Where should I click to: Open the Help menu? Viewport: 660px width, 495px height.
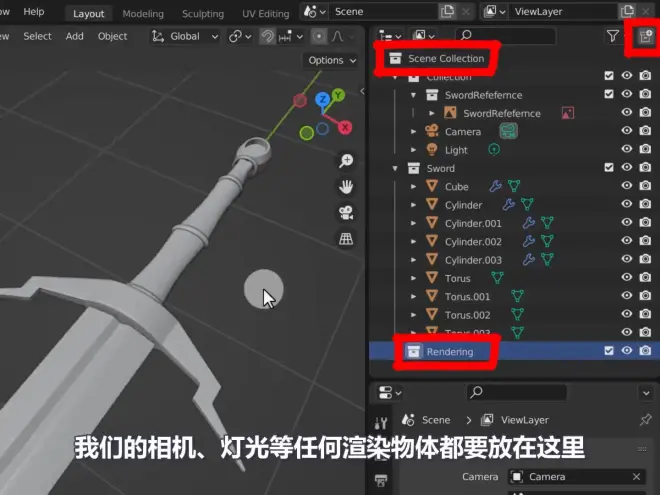tap(34, 12)
